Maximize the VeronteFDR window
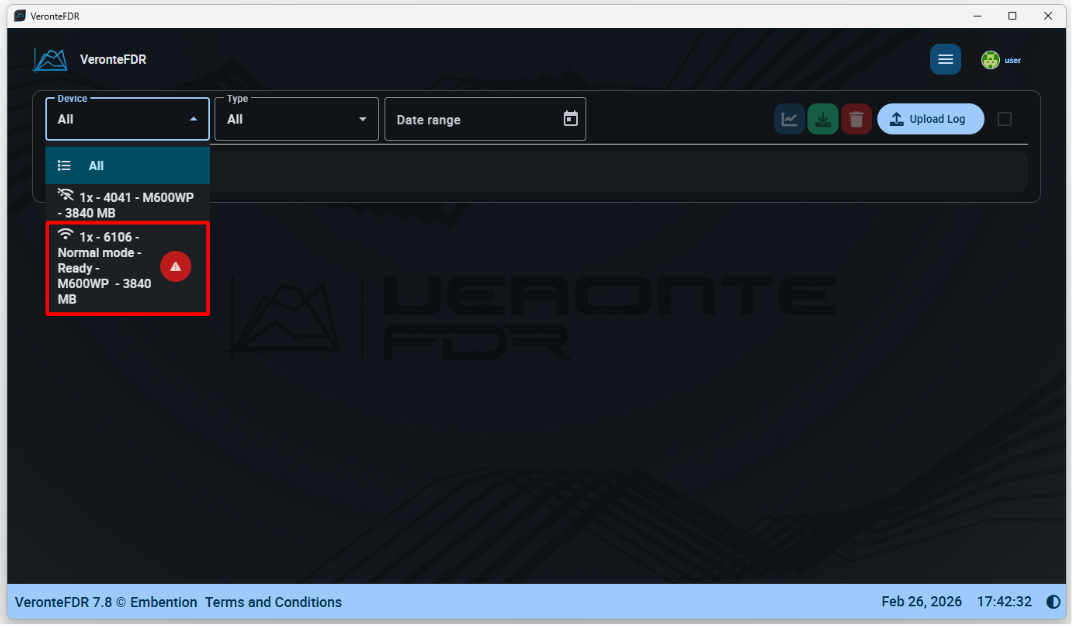The image size is (1073, 626). pyautogui.click(x=1012, y=15)
